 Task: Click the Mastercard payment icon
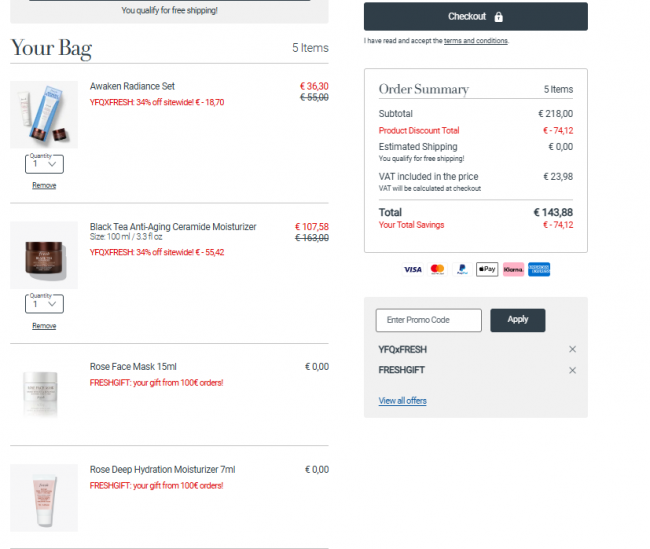[x=437, y=270]
